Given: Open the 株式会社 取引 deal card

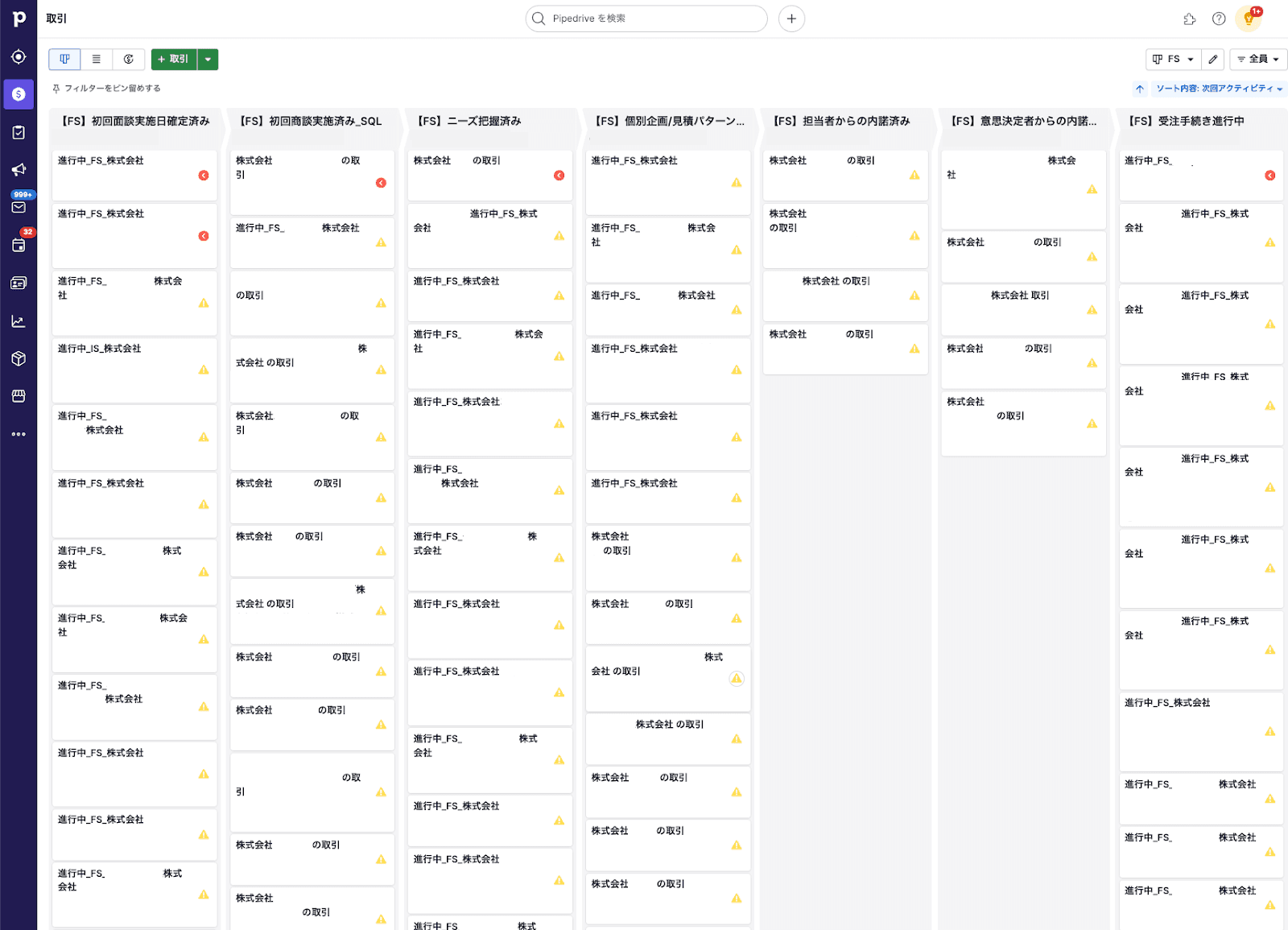Looking at the screenshot, I should [1023, 308].
